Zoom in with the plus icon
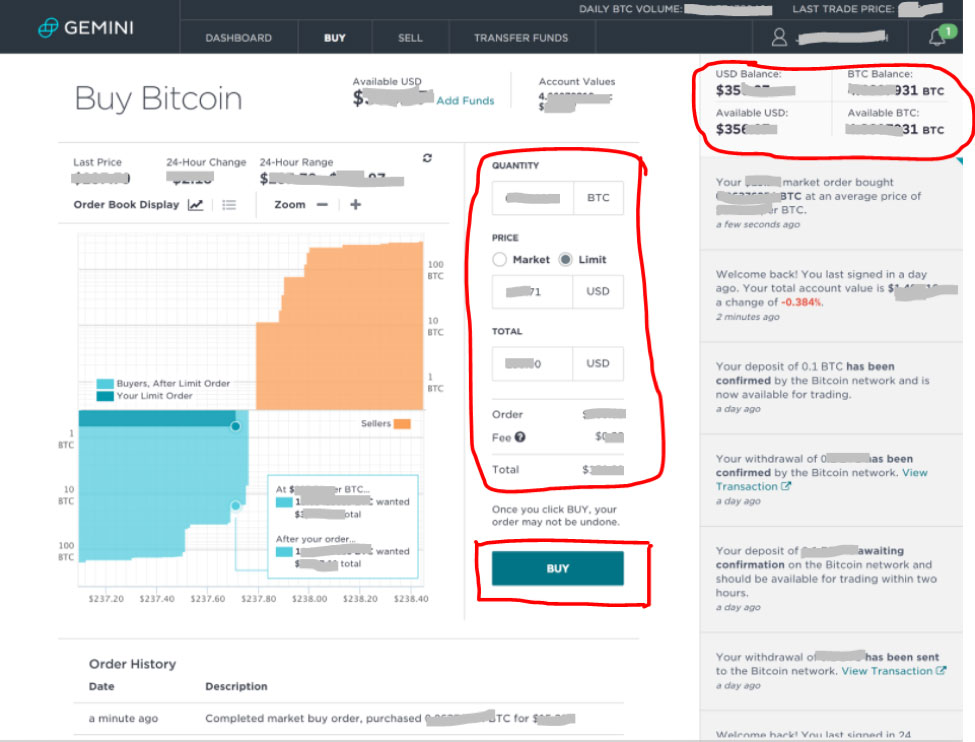The width and height of the screenshot is (975, 742). tap(356, 205)
